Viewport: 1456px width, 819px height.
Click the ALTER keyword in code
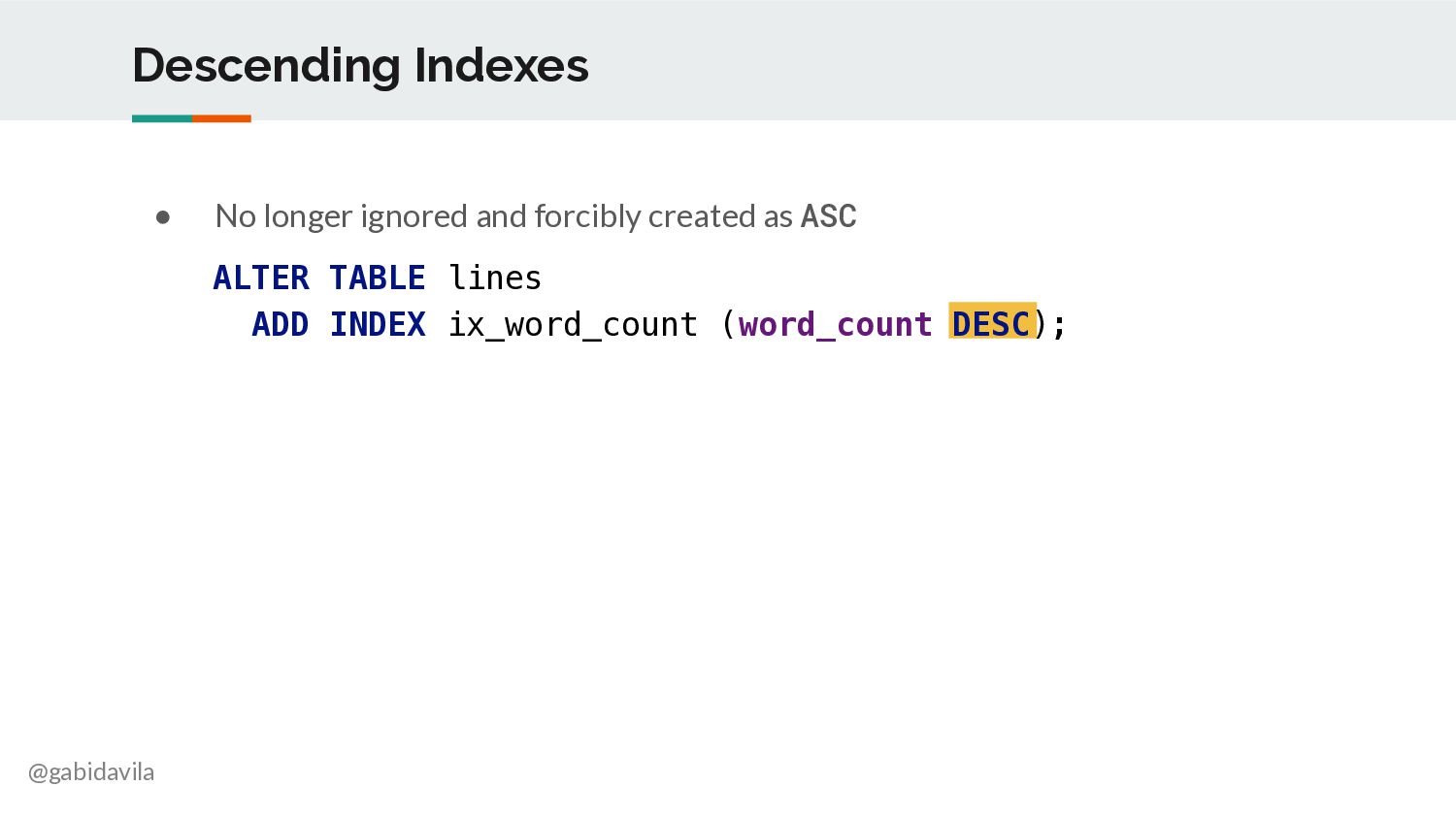click(261, 278)
